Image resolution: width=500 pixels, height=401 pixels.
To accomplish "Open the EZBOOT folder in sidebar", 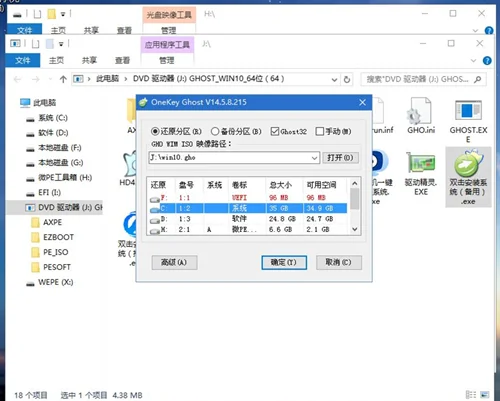I will [52, 237].
